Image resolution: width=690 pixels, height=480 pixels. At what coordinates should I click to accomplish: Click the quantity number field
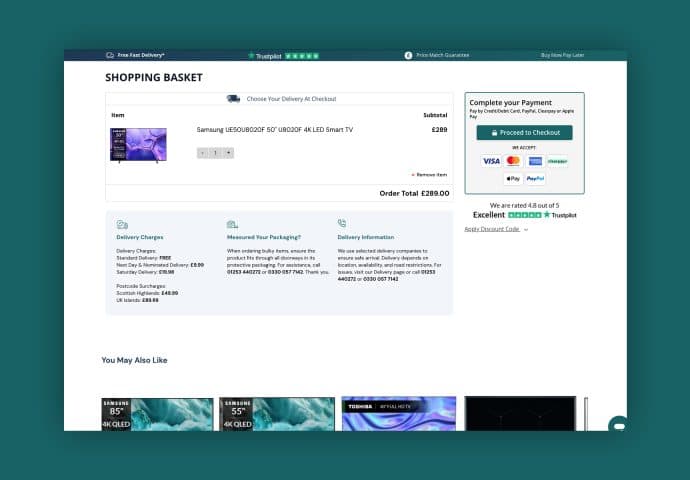pyautogui.click(x=215, y=153)
